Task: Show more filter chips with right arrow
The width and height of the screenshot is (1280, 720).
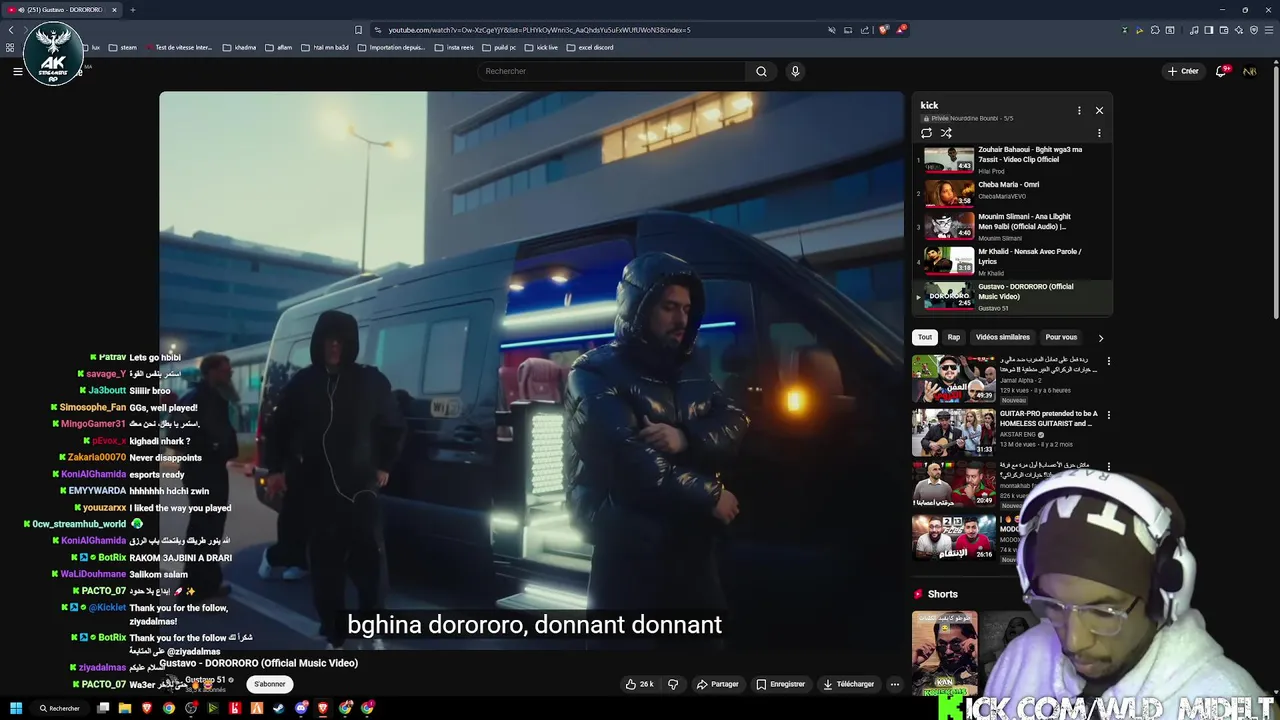Action: click(x=1101, y=338)
